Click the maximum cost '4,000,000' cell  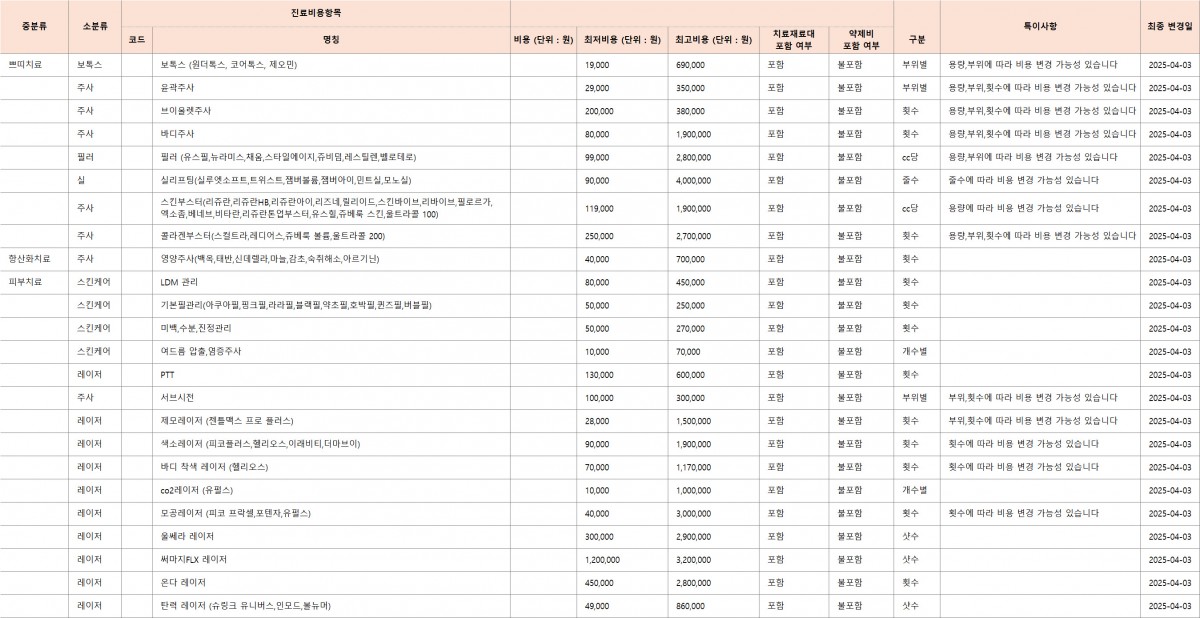(x=714, y=180)
